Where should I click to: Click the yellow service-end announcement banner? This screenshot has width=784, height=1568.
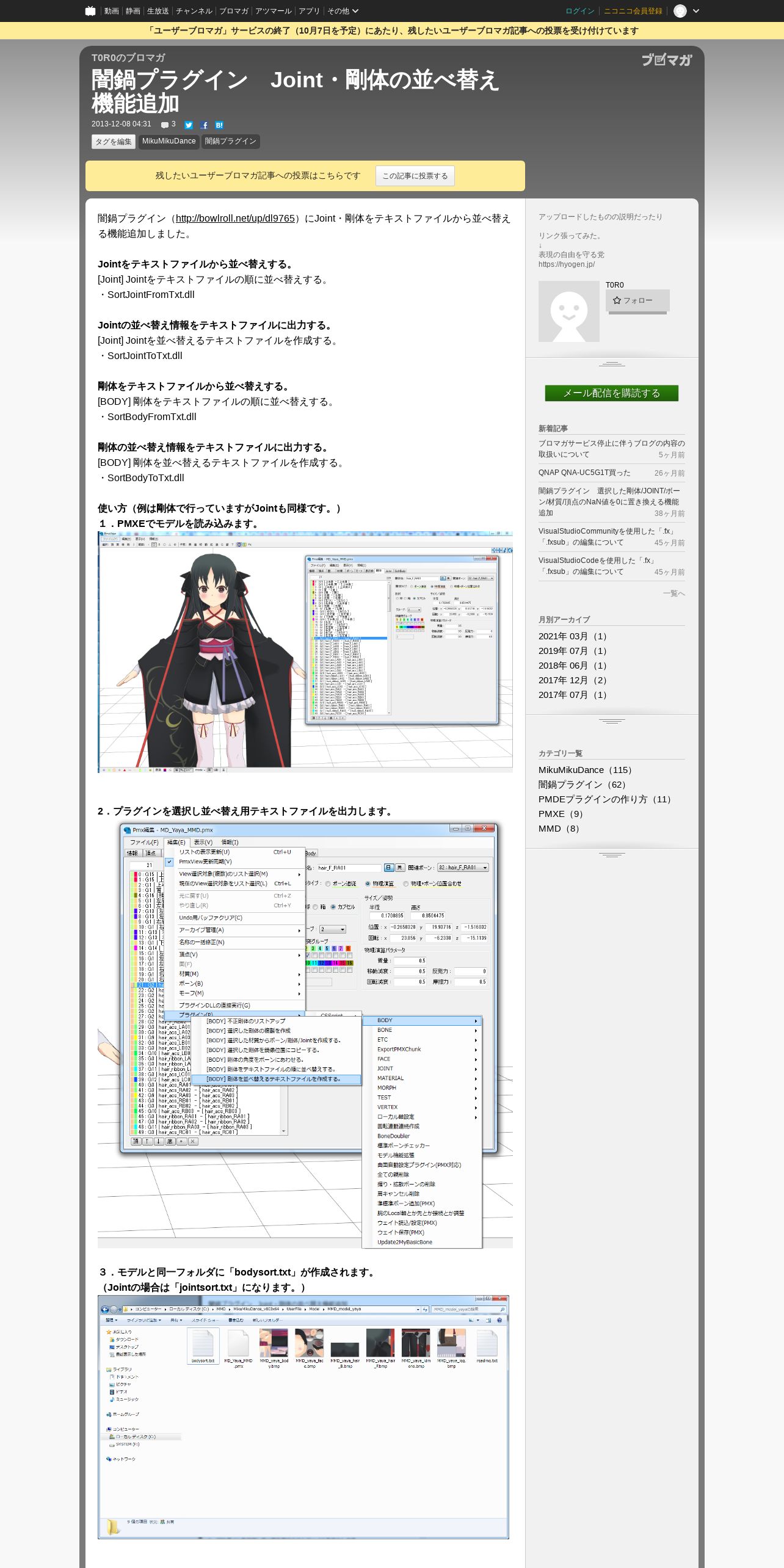click(x=392, y=31)
